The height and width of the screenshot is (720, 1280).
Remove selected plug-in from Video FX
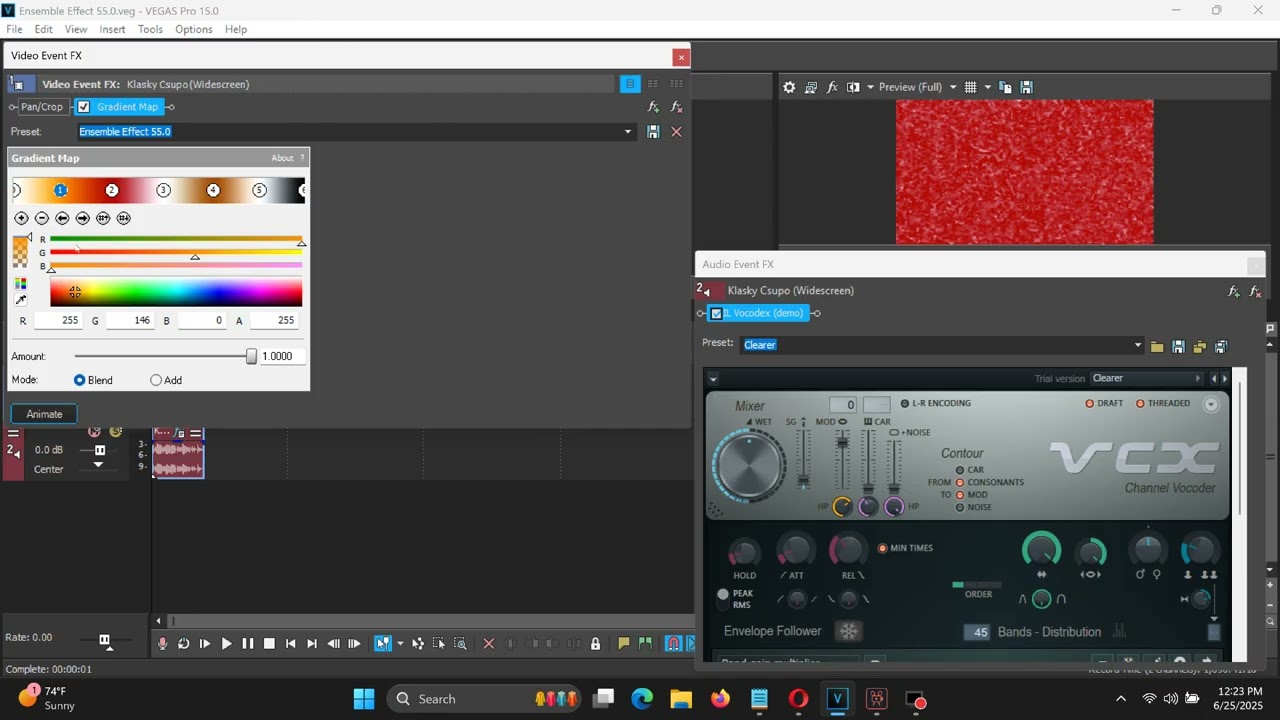click(676, 107)
